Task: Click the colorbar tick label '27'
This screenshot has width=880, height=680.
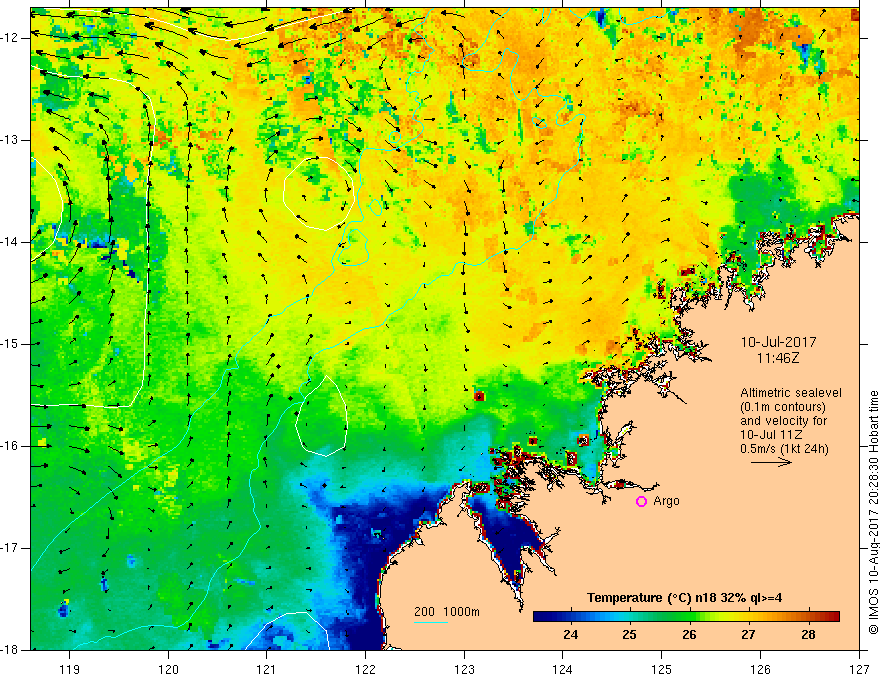Action: point(748,635)
